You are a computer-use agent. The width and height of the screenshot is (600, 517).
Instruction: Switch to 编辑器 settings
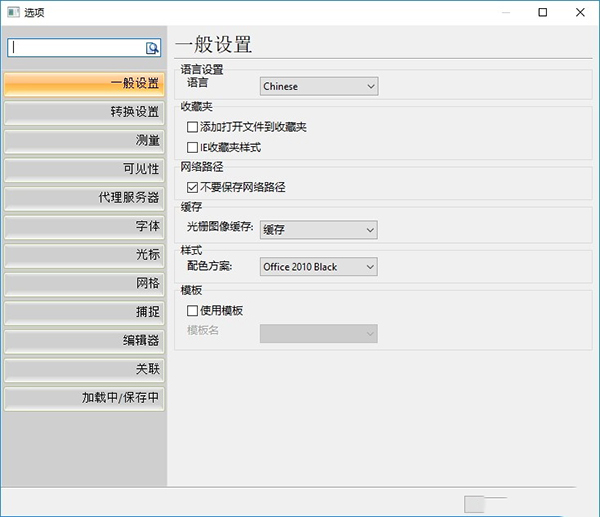click(84, 341)
